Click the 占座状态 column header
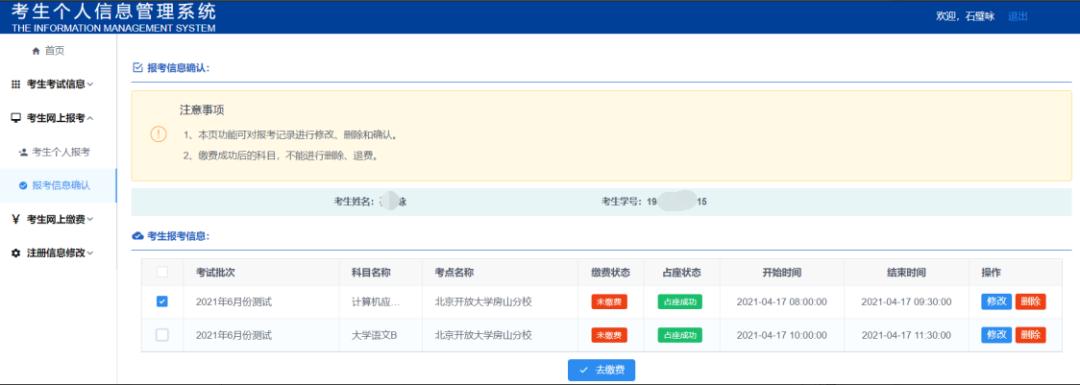The width and height of the screenshot is (1080, 385). 681,272
